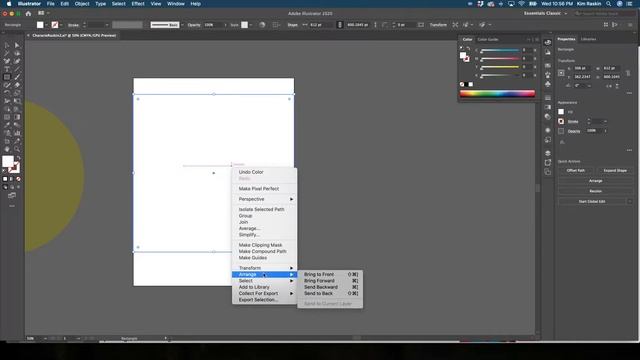This screenshot has width=640, height=360.
Task: Select the Paintbrush tool
Action: 17,77
